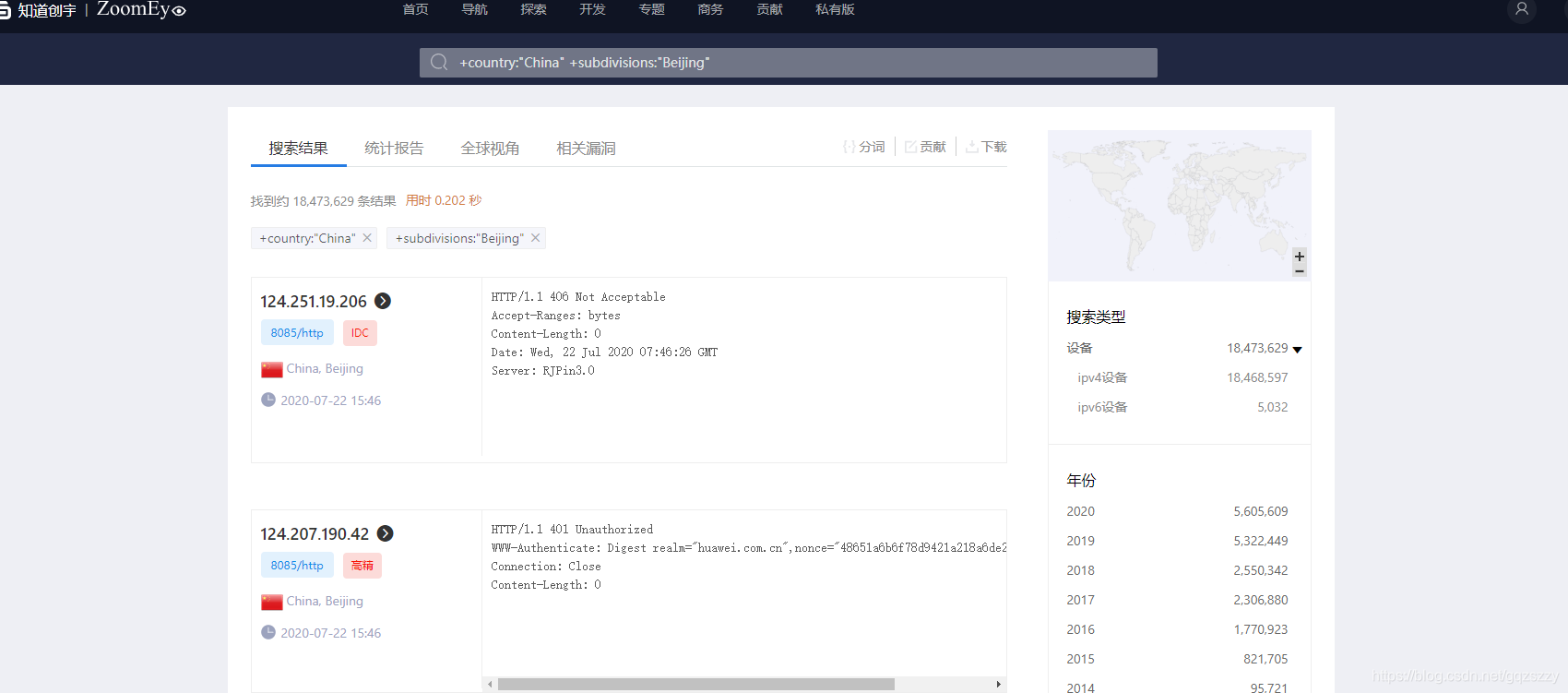Image resolution: width=1568 pixels, height=693 pixels.
Task: Click 8085/http tag on 124.251.19.206
Action: coord(297,333)
